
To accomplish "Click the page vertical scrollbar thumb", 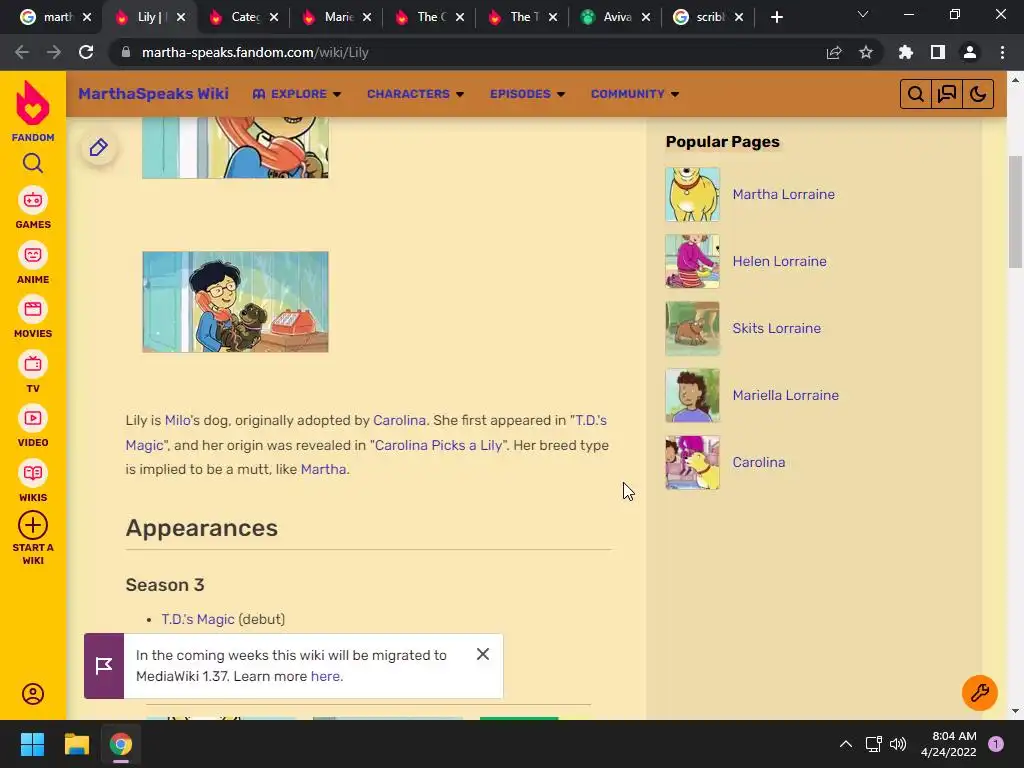I will tap(1015, 212).
